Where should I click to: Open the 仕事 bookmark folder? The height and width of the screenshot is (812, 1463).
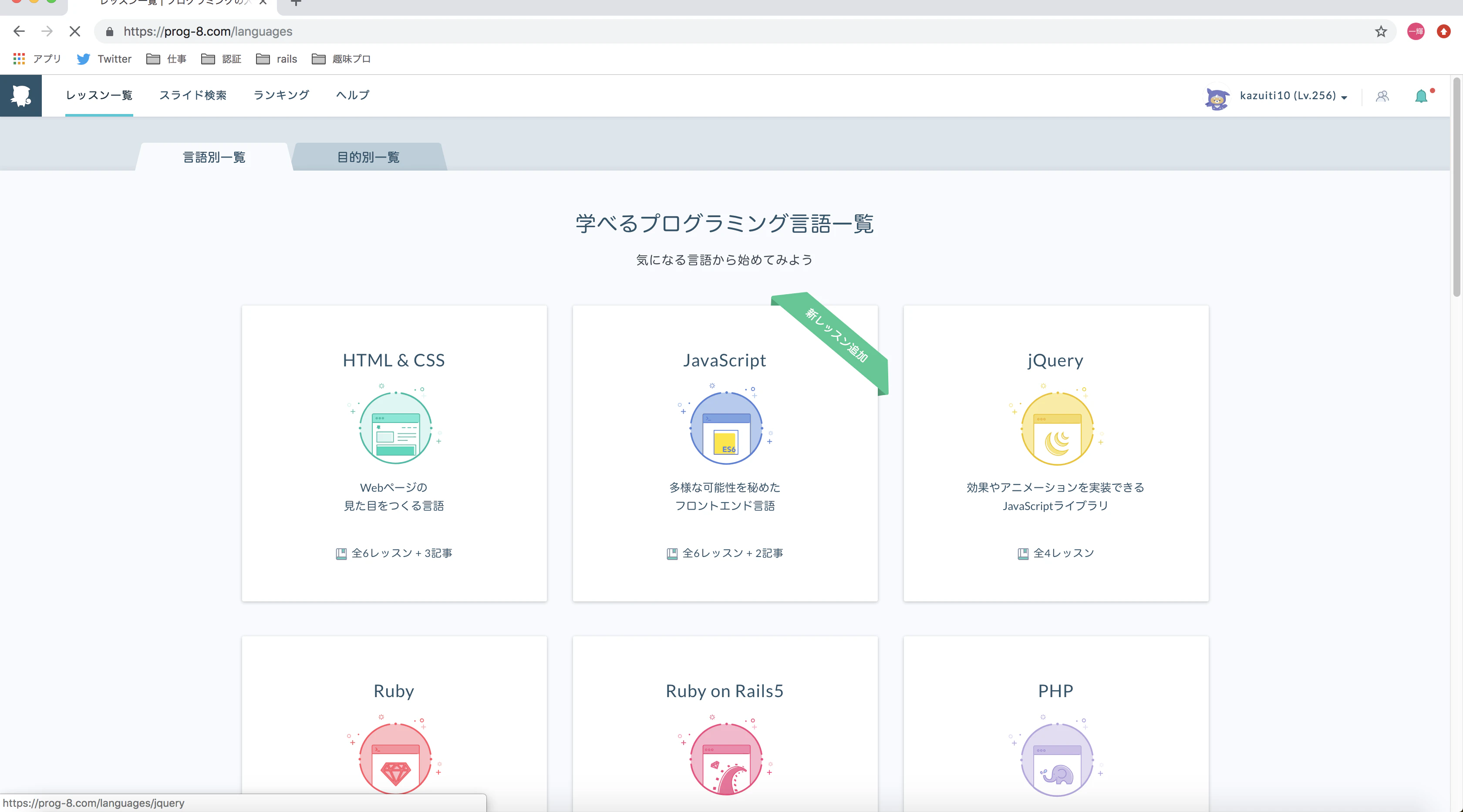166,58
